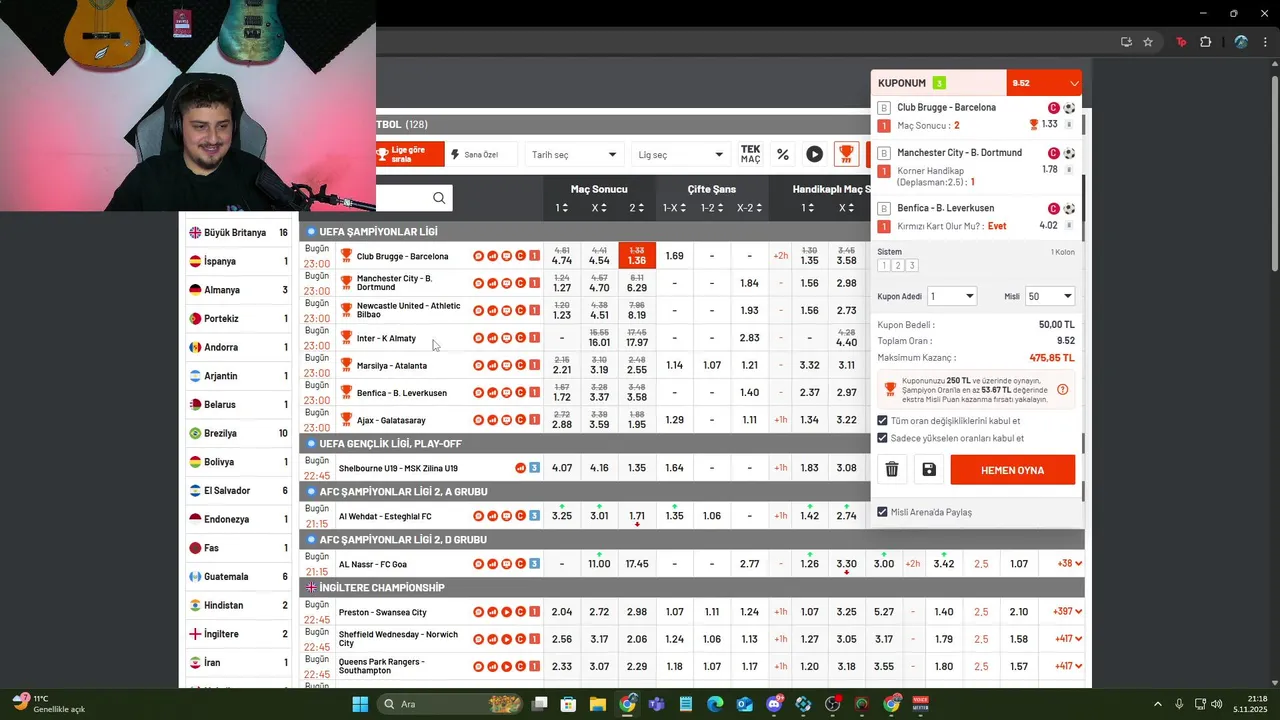Open the percent odds filter icon

click(783, 154)
